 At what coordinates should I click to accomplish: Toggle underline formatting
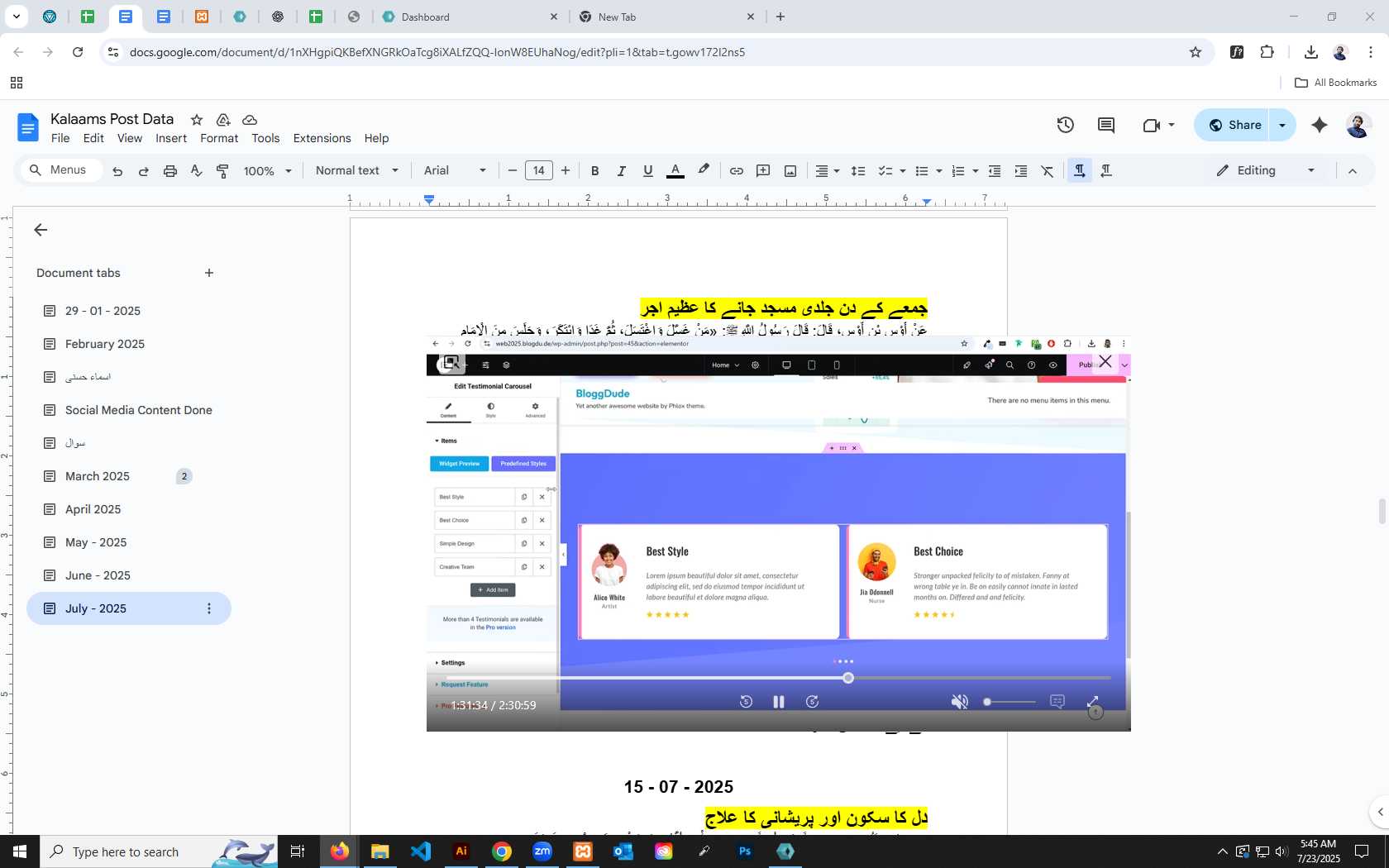(x=648, y=171)
